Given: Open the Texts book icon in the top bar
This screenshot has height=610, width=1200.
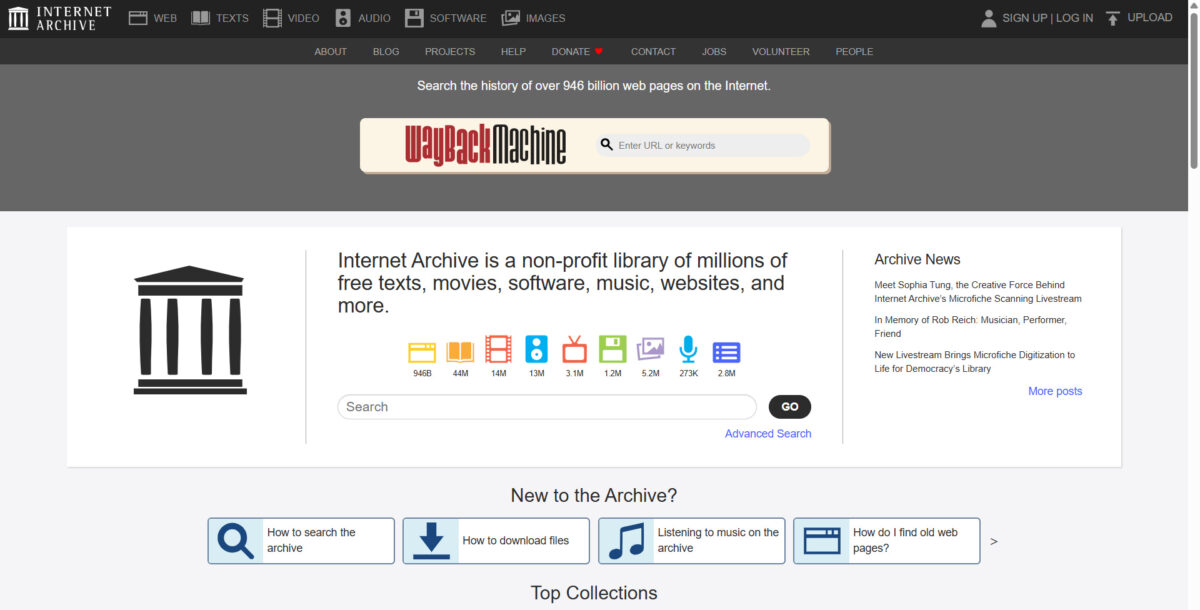Looking at the screenshot, I should (x=201, y=18).
